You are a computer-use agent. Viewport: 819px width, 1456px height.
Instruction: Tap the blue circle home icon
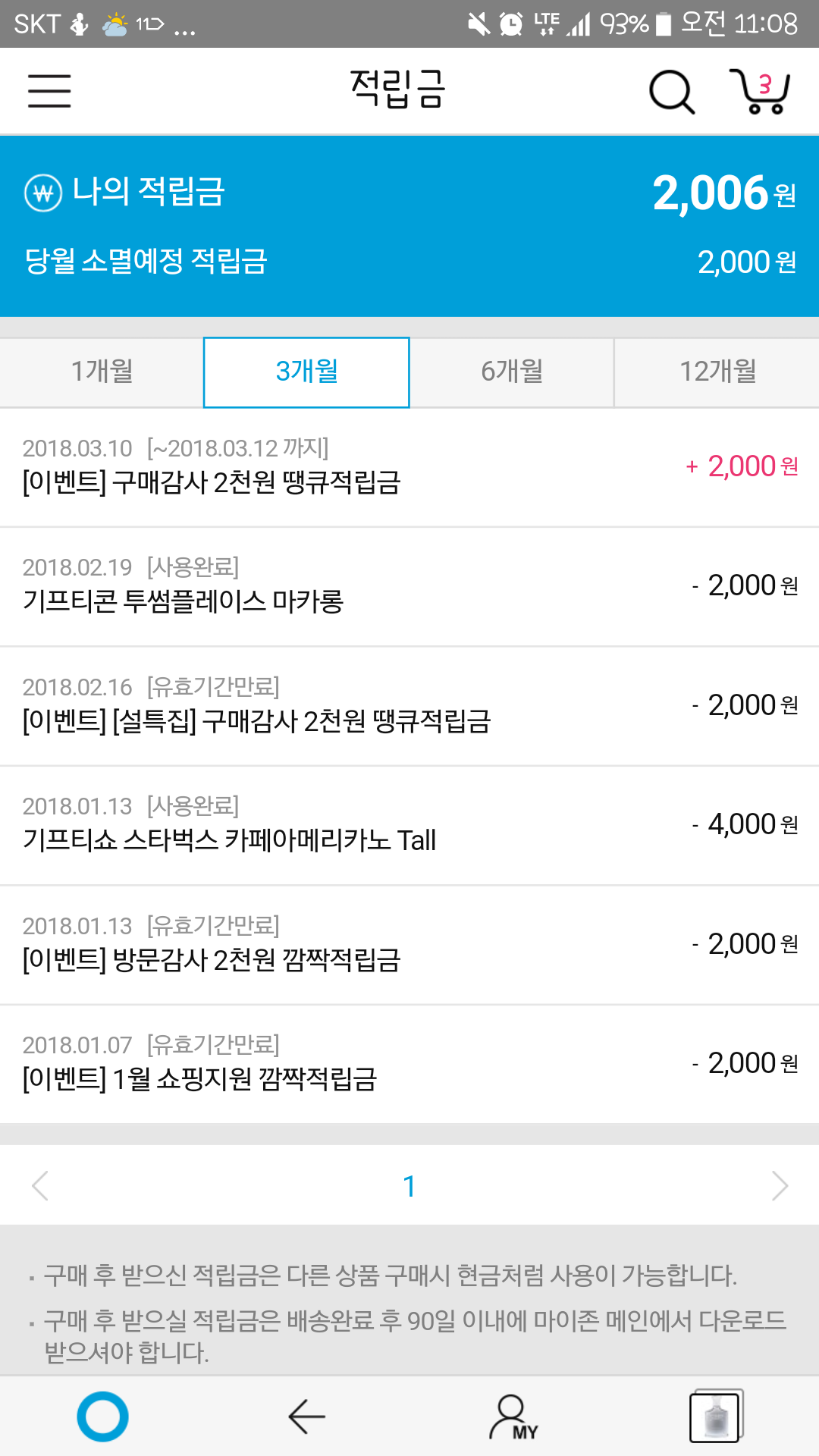click(102, 1416)
